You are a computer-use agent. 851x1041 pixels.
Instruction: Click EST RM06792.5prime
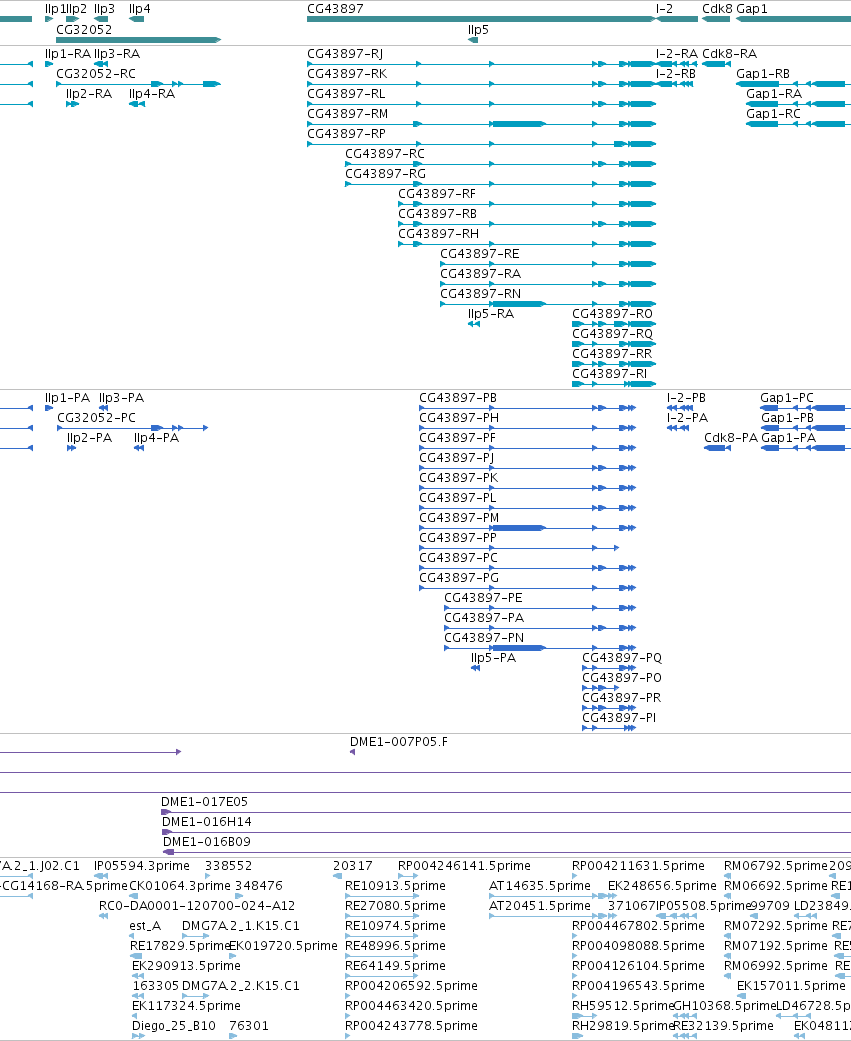coord(727,876)
